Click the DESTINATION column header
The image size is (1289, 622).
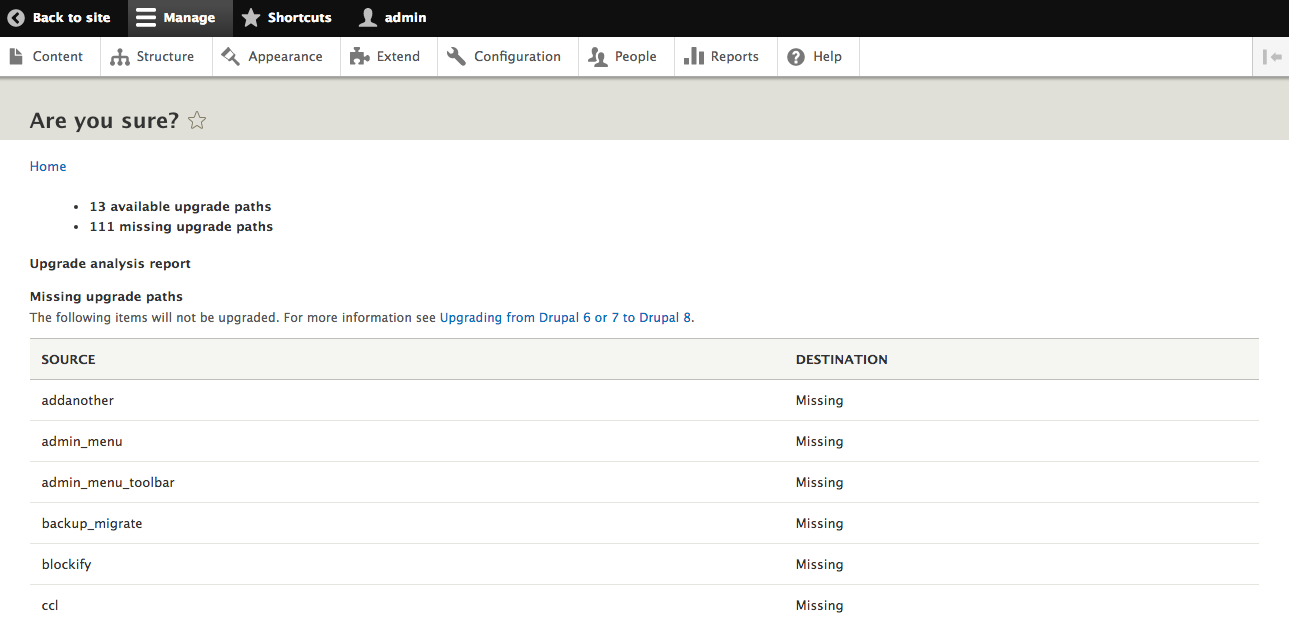[841, 359]
